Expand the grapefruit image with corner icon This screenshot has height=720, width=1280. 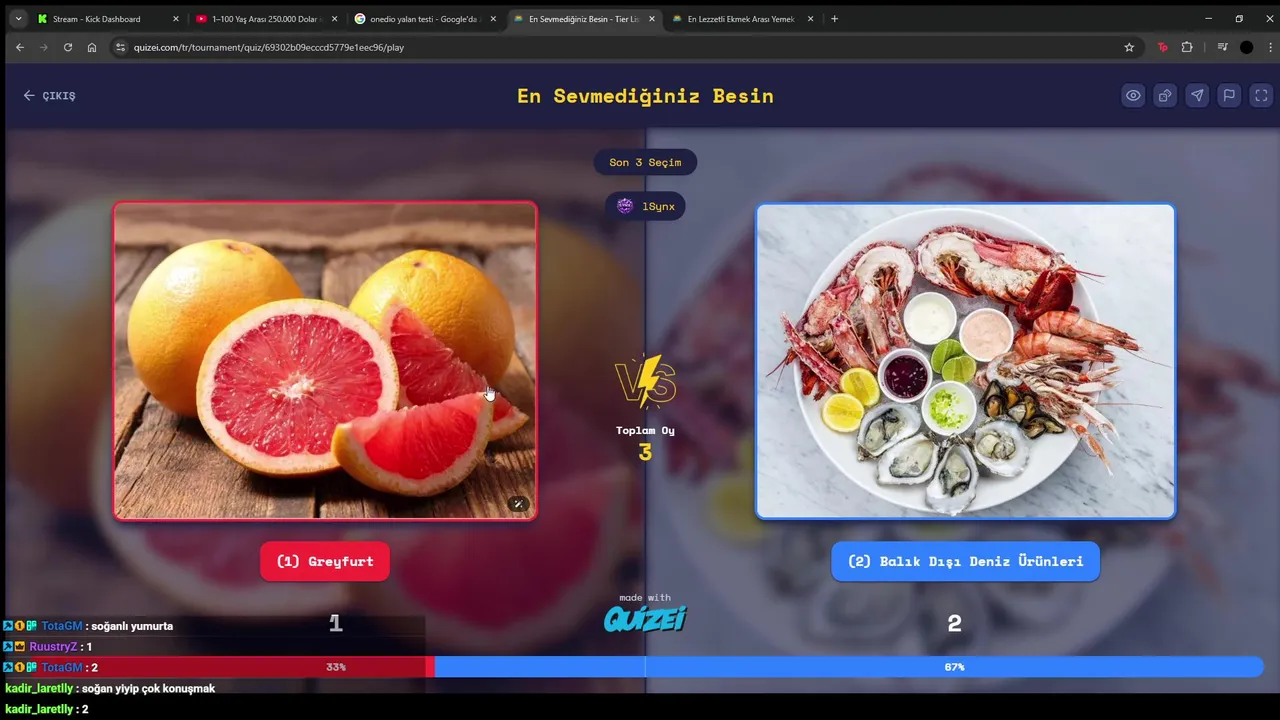(x=518, y=504)
